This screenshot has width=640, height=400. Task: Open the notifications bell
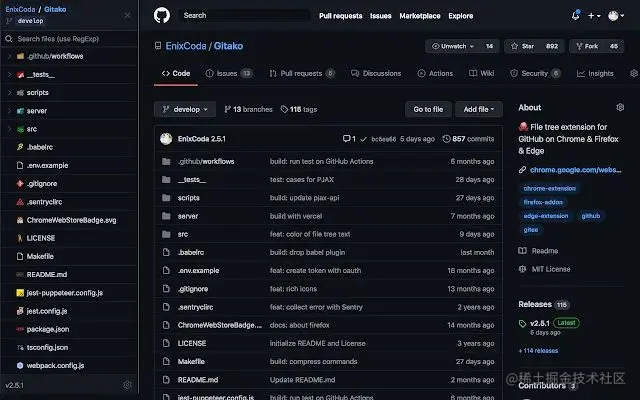pos(576,16)
